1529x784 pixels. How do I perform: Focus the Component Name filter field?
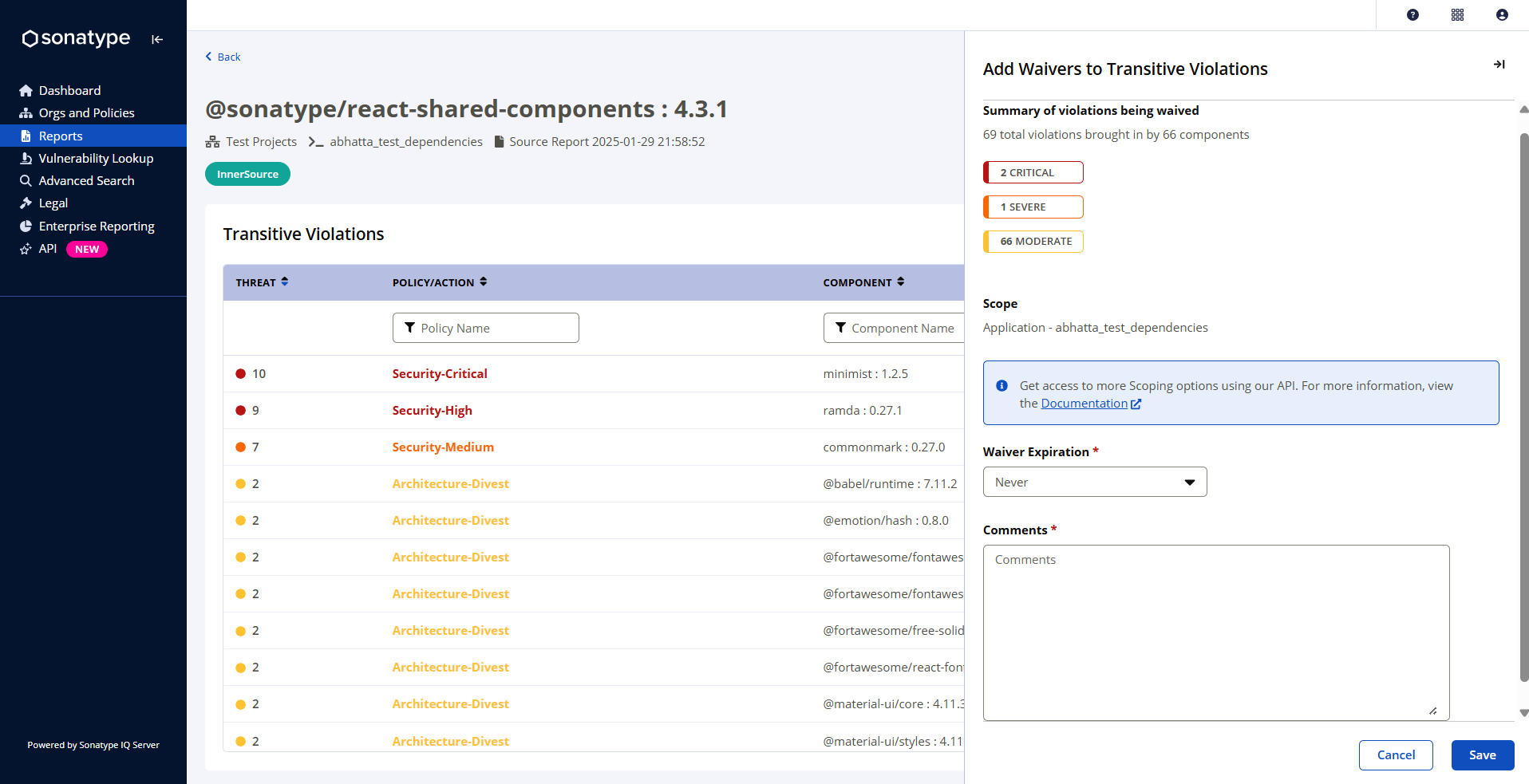click(894, 328)
